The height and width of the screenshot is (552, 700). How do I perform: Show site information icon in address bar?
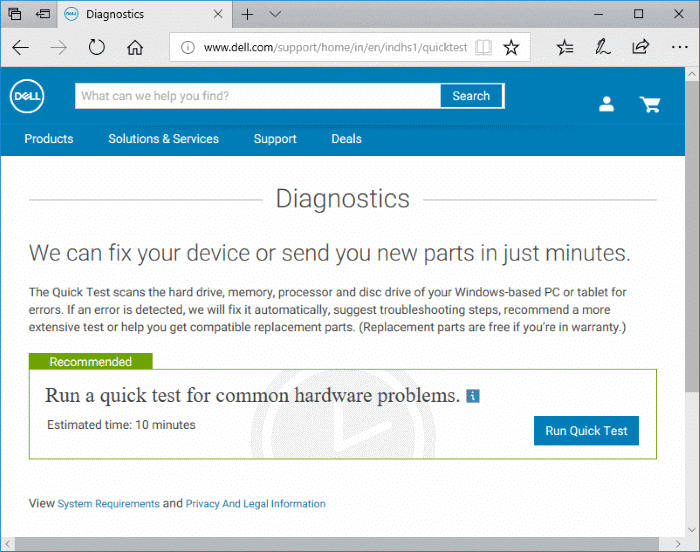coord(188,47)
